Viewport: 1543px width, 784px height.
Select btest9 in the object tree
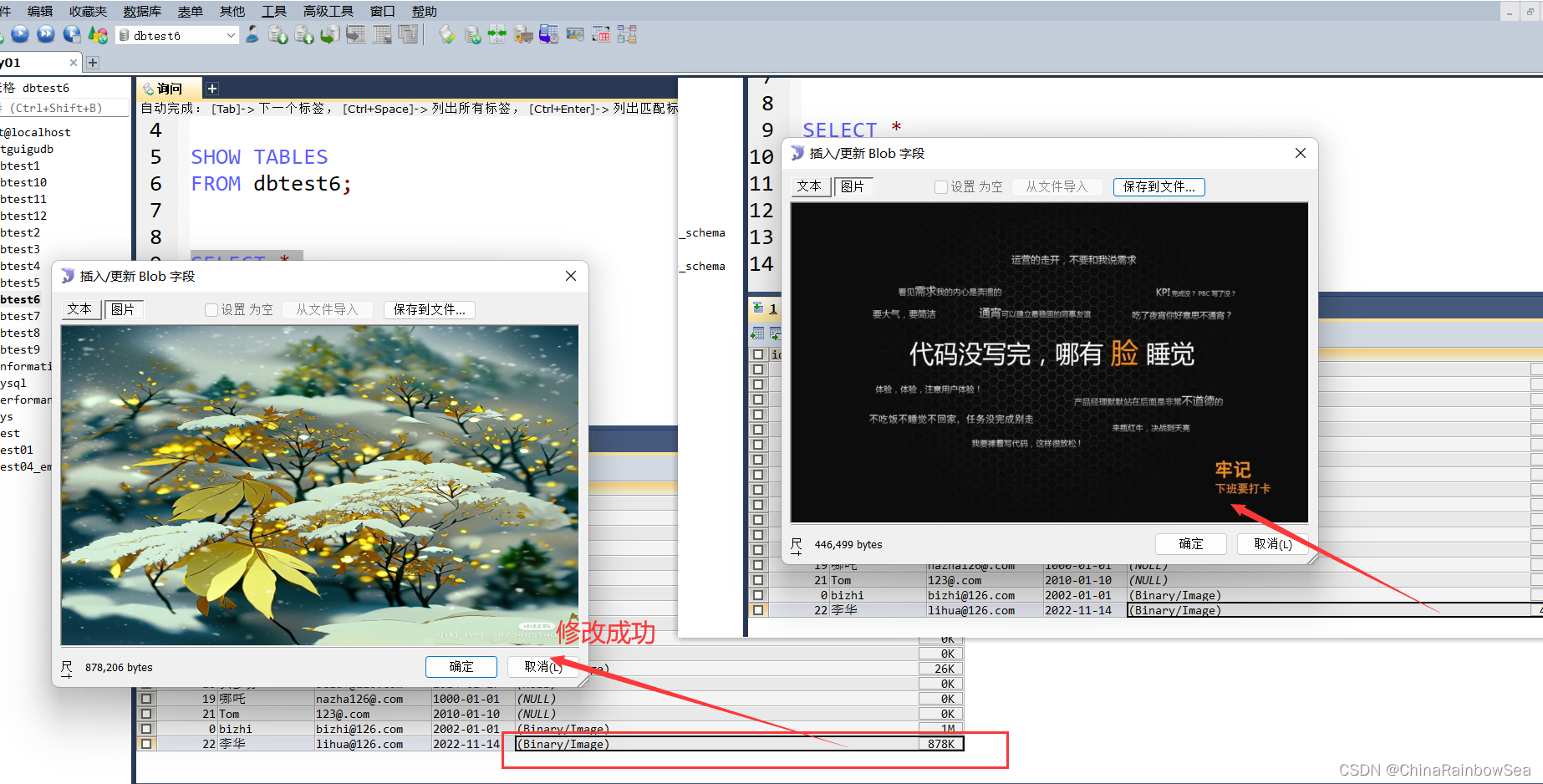click(20, 349)
